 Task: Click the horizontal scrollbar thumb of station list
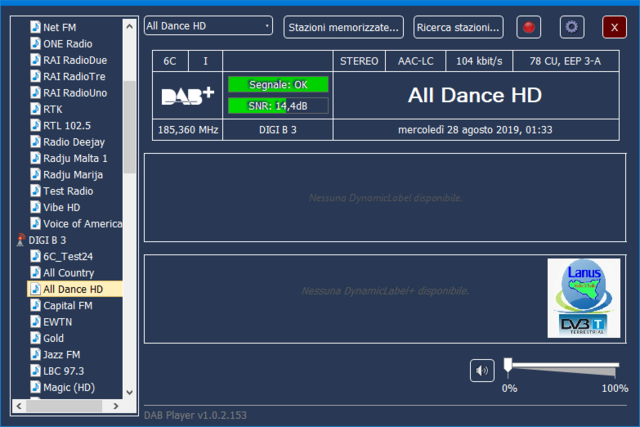[64, 406]
